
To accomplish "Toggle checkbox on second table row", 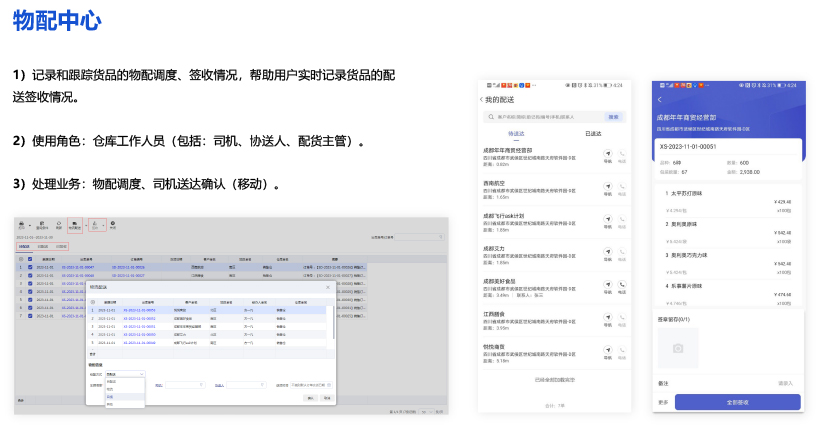I will coord(28,276).
